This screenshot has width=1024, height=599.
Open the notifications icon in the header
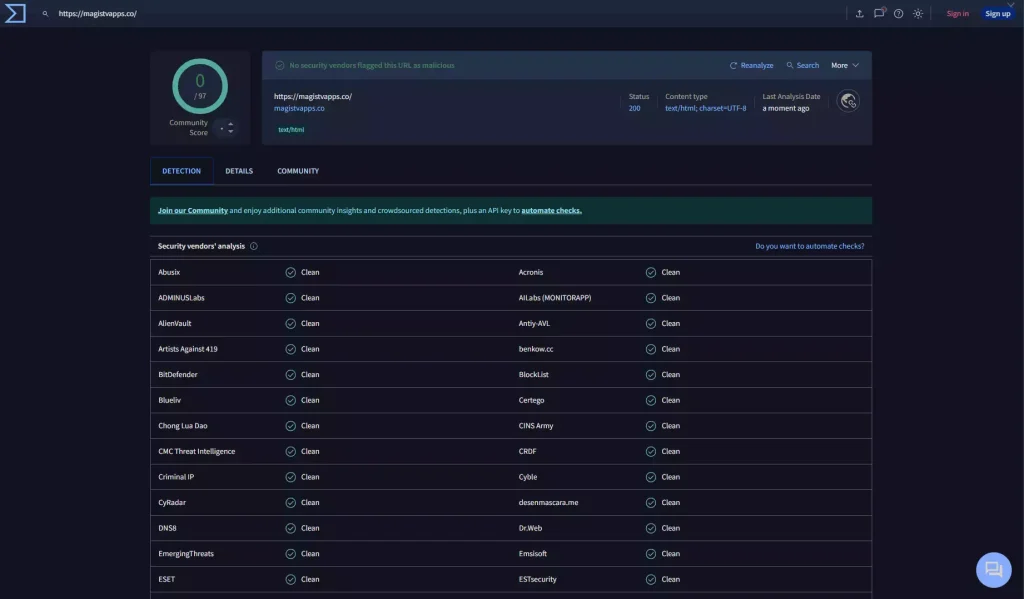(x=879, y=13)
